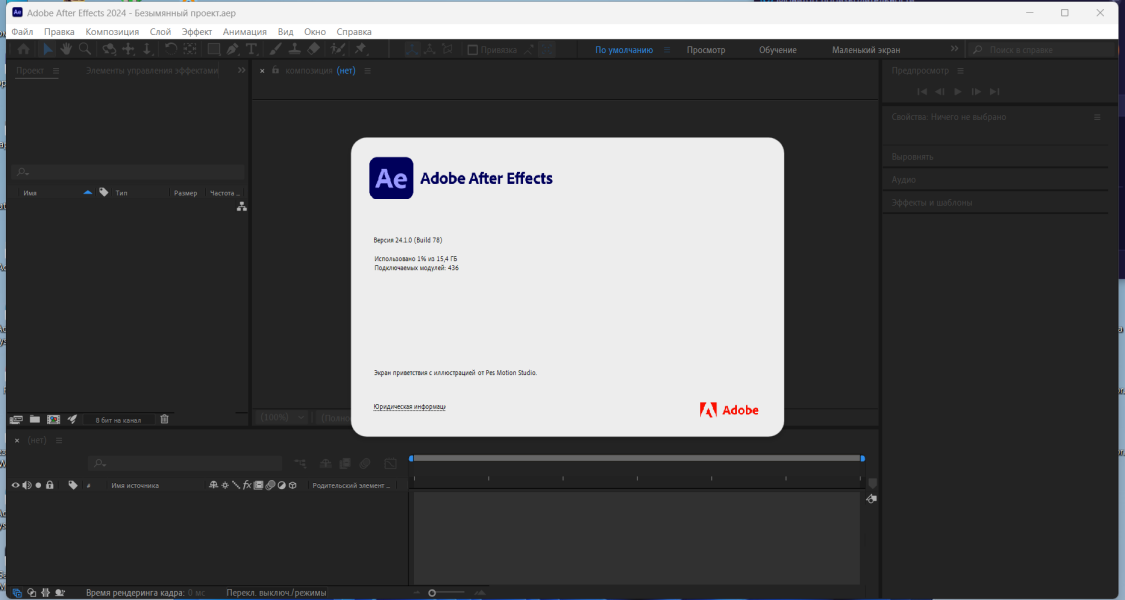Select the Orbit camera tool

coord(109,49)
